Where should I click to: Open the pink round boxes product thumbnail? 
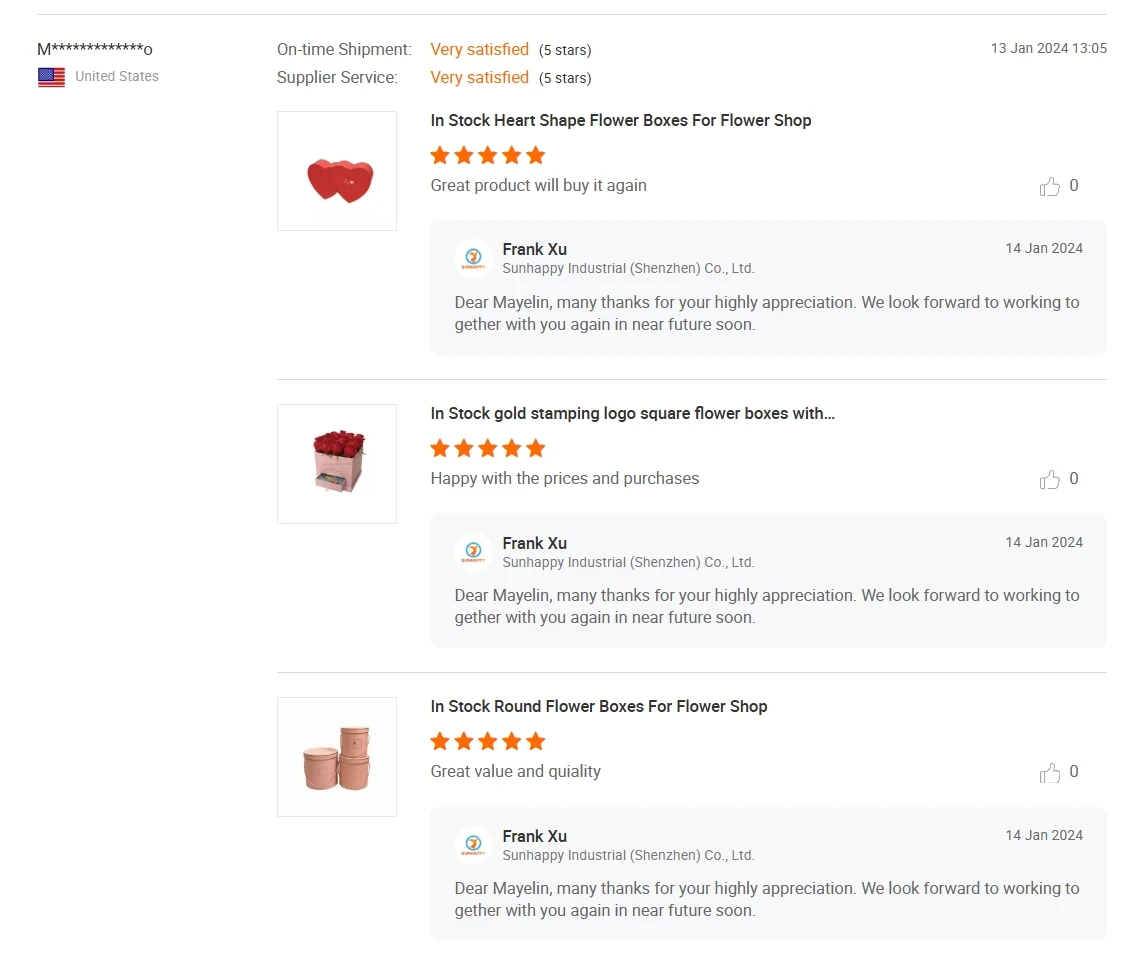point(337,757)
